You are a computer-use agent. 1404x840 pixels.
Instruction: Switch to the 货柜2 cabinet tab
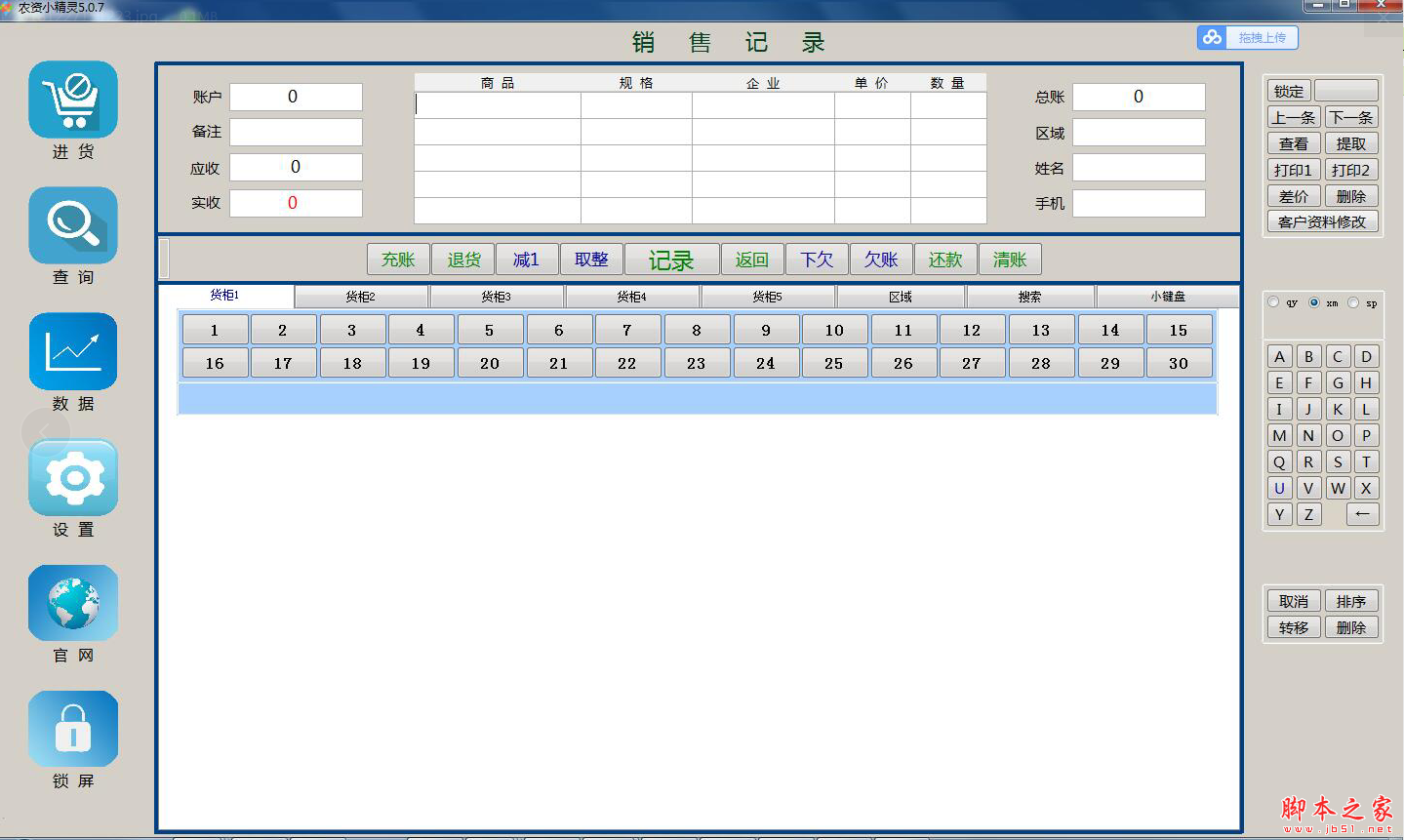[x=361, y=296]
